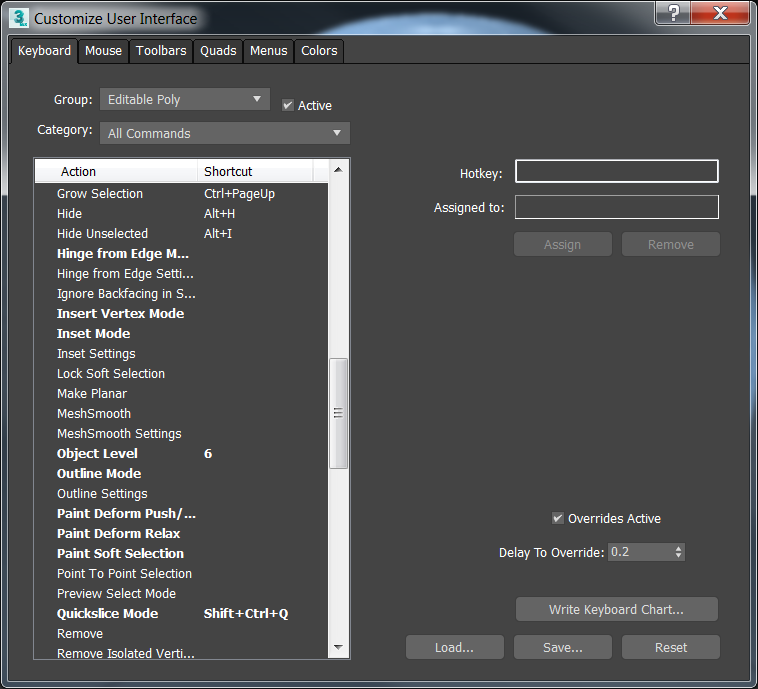
Task: Select the Lock Soft Selection action
Action: click(111, 374)
